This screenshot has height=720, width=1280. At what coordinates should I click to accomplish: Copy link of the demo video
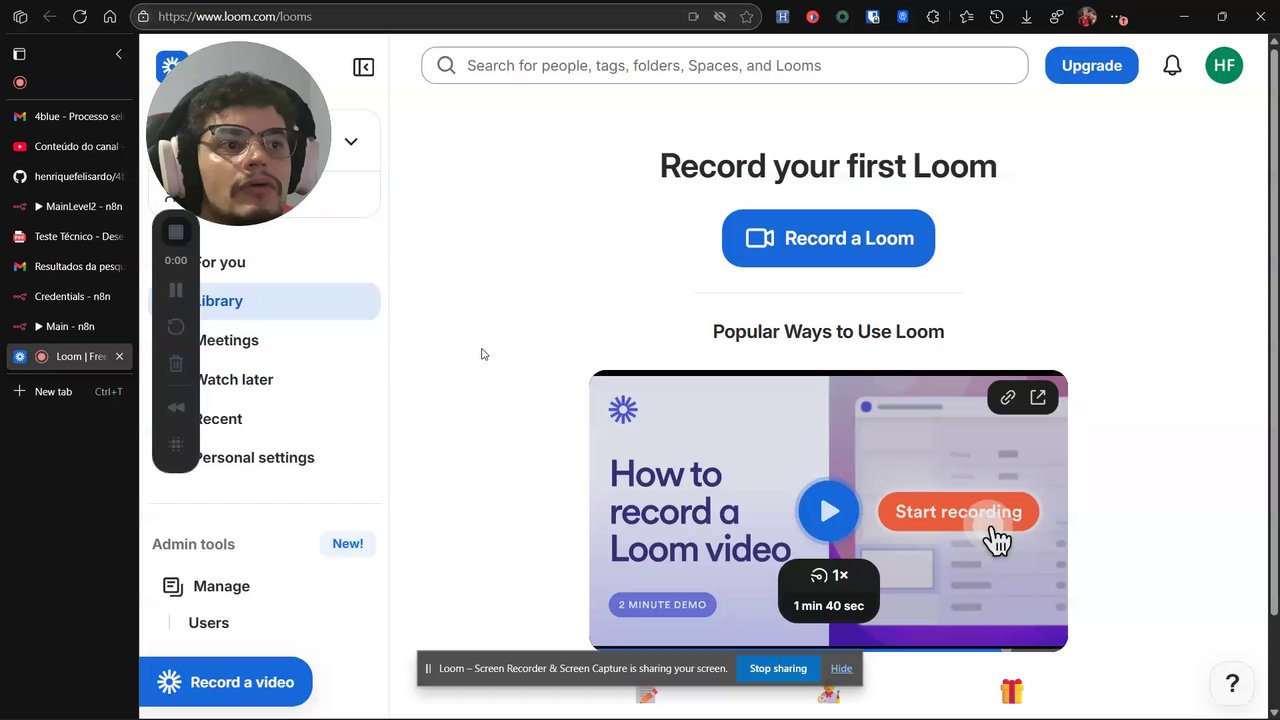point(1008,398)
